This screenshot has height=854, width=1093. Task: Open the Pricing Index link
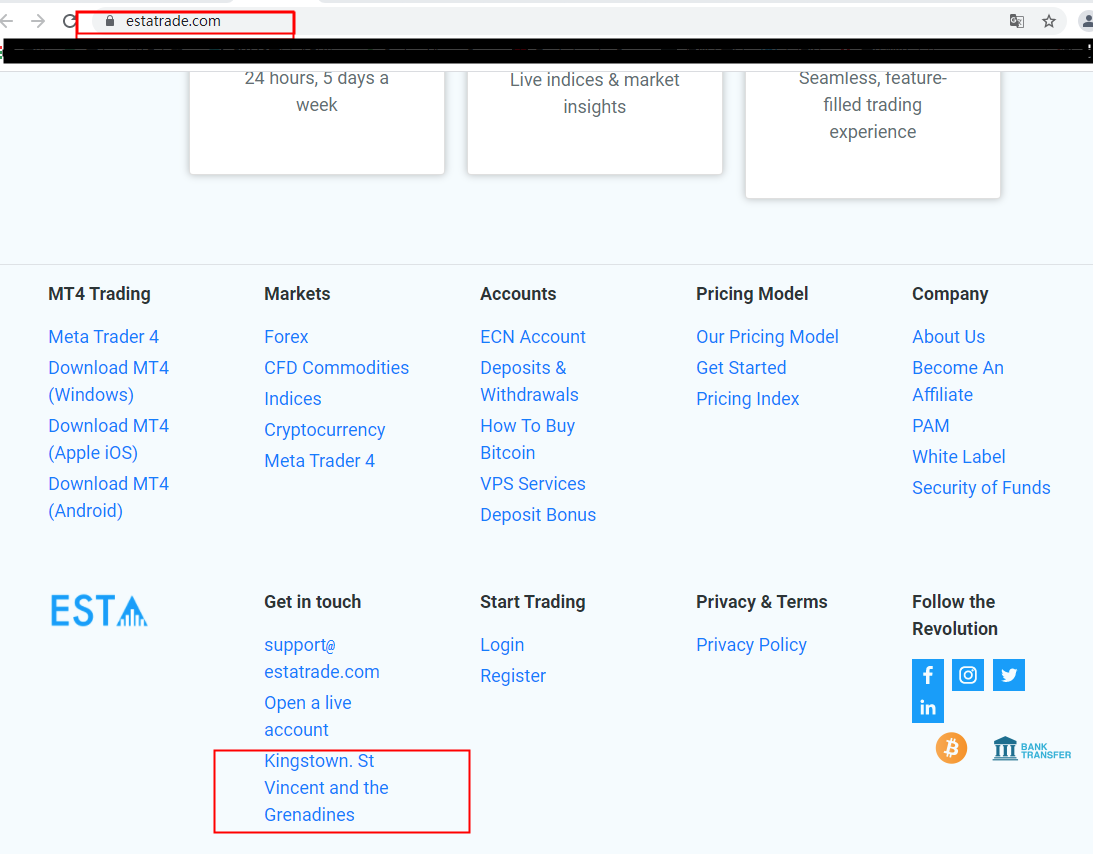tap(747, 399)
